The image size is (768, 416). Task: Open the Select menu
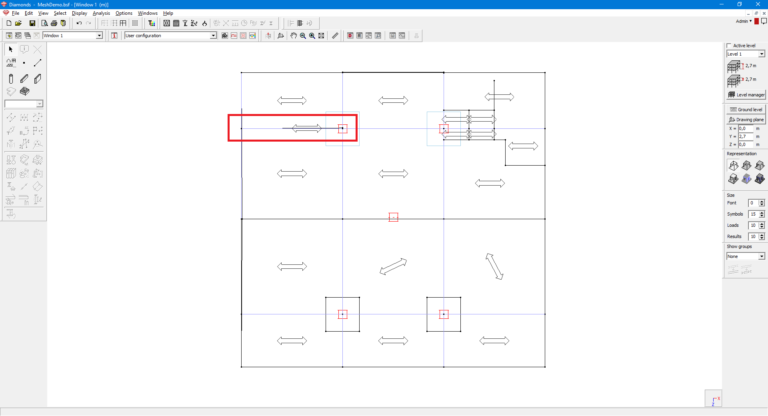[x=60, y=13]
